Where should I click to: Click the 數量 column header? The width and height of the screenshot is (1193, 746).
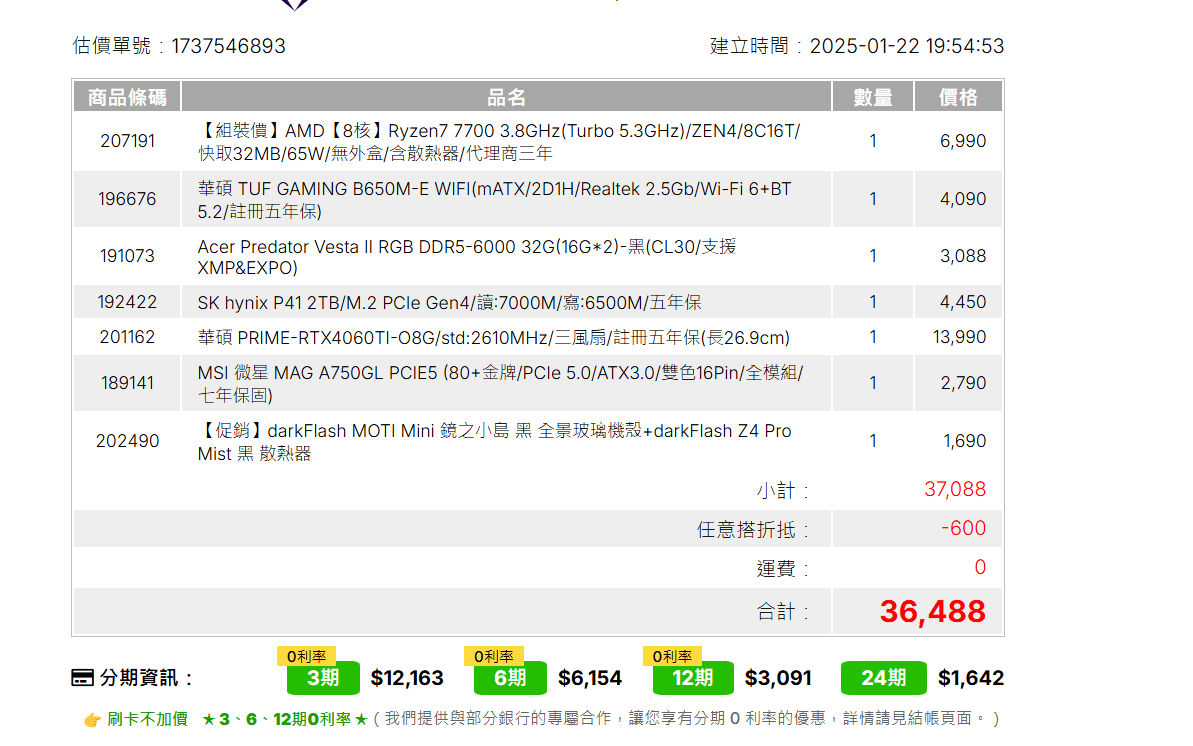click(873, 97)
